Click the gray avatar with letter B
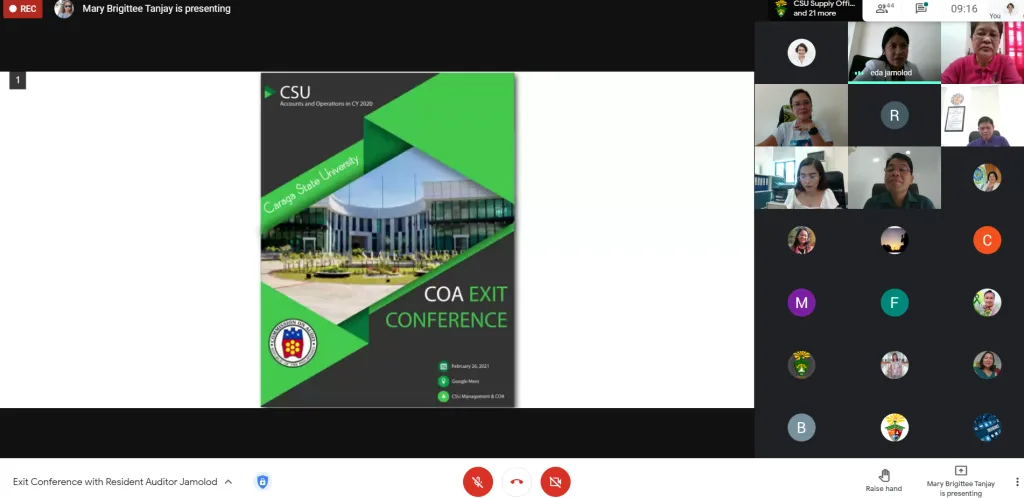This screenshot has height=498, width=1024. click(801, 427)
